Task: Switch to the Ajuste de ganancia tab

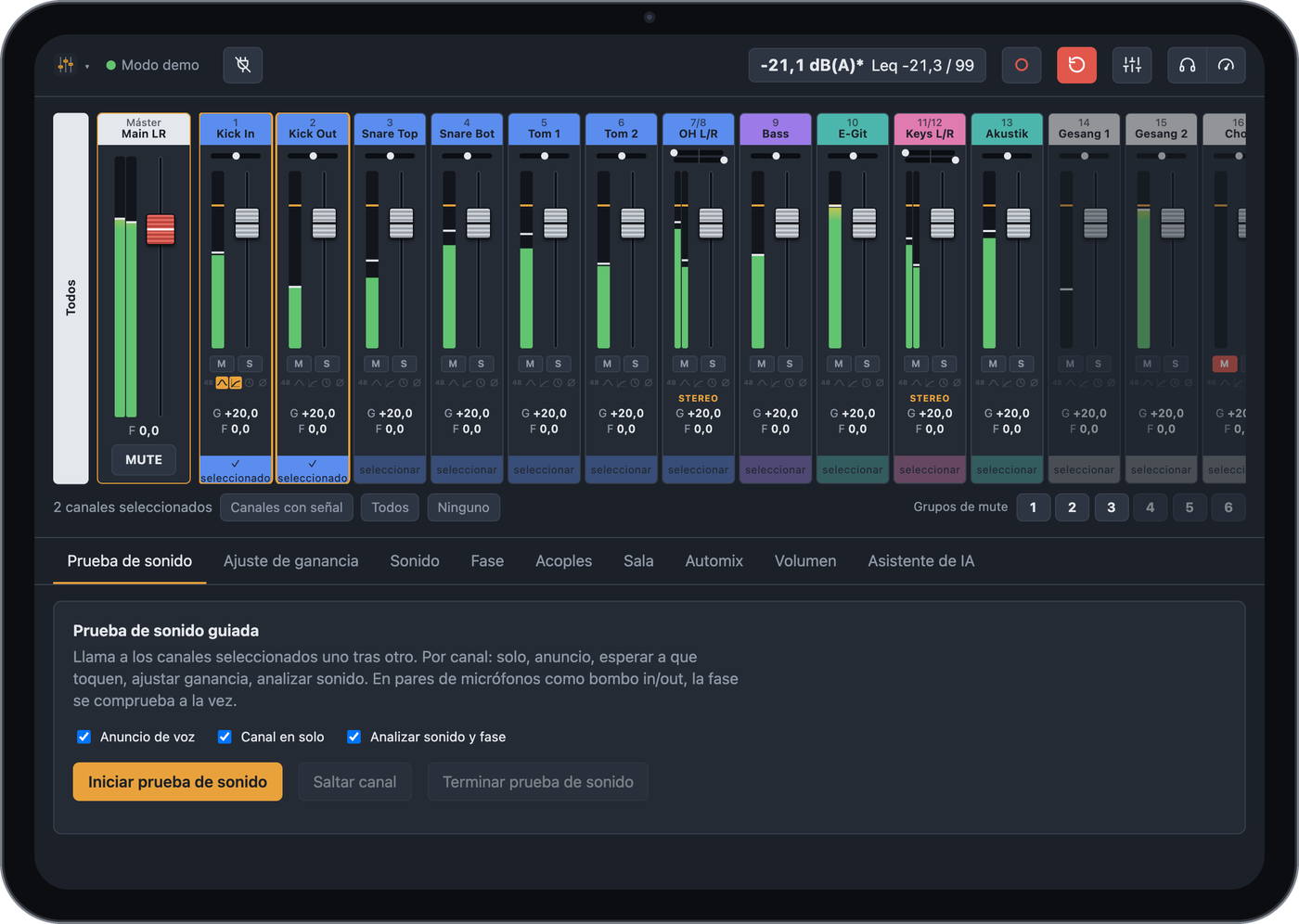Action: click(x=290, y=561)
